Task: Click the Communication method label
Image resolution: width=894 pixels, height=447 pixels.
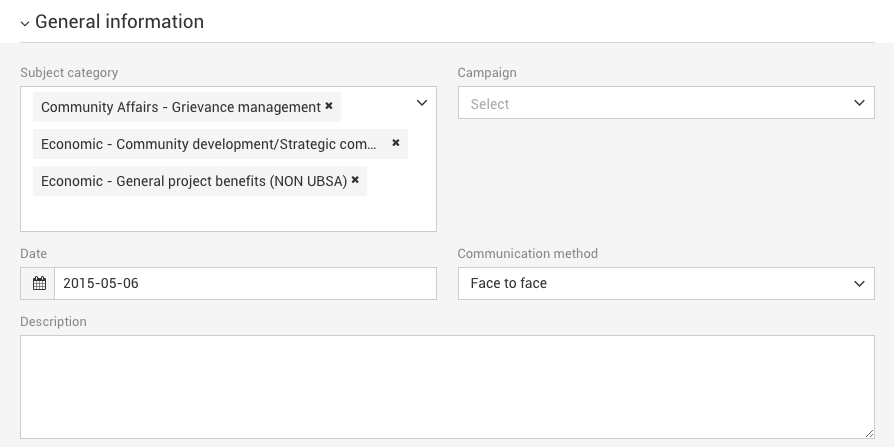Action: [527, 254]
